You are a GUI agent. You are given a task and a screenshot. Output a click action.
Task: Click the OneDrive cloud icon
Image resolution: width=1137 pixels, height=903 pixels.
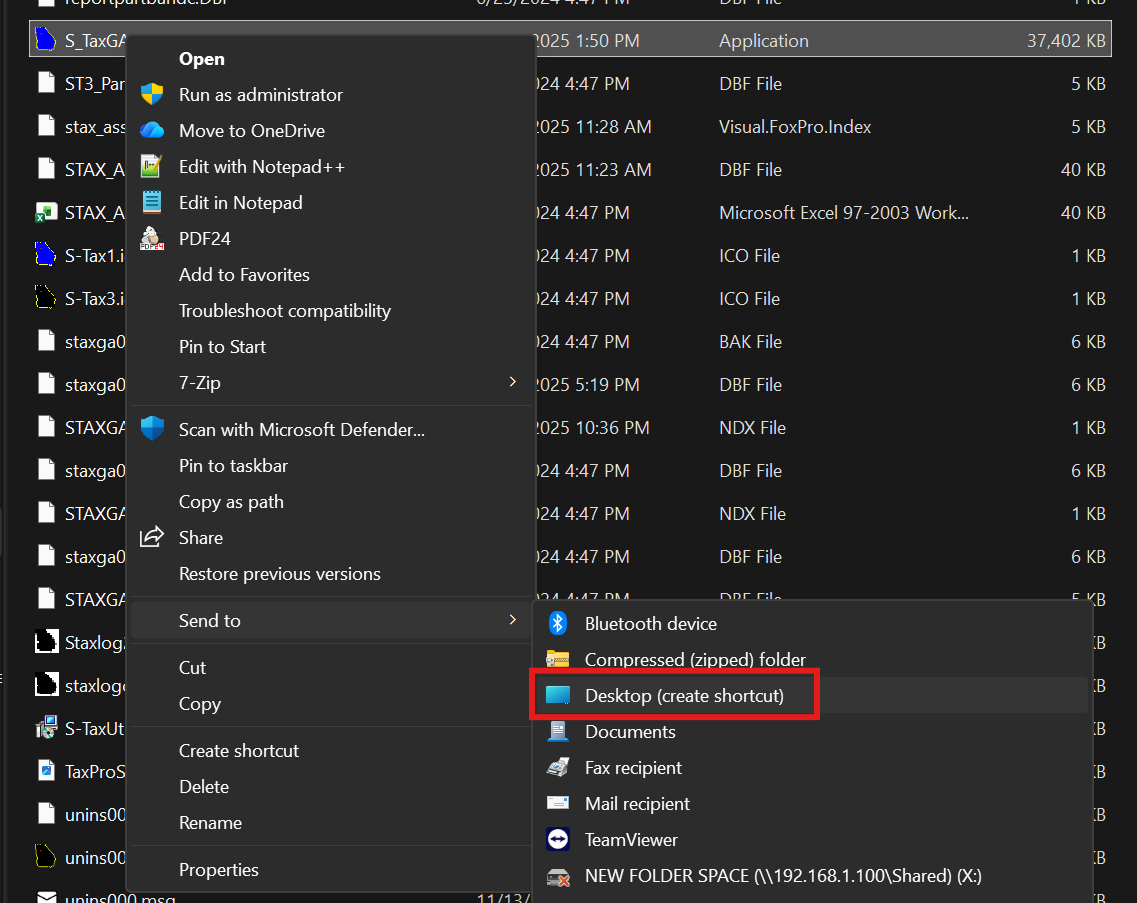pos(152,131)
